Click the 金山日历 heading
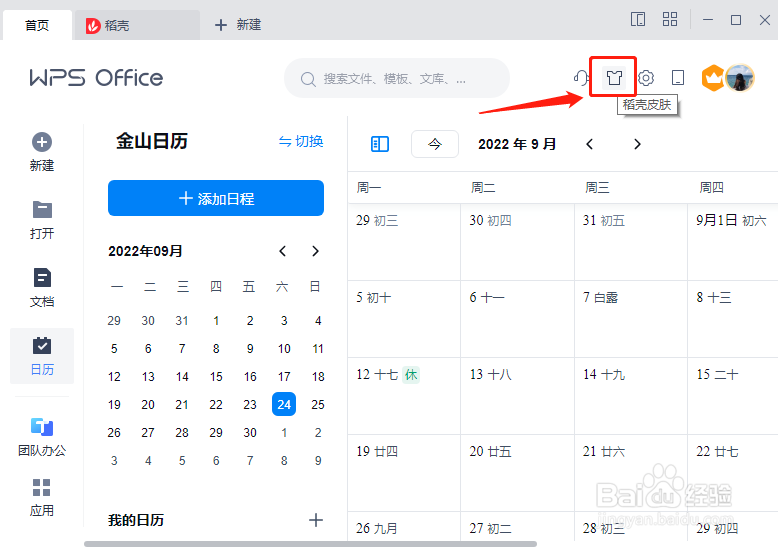The width and height of the screenshot is (778, 547). [x=152, y=141]
